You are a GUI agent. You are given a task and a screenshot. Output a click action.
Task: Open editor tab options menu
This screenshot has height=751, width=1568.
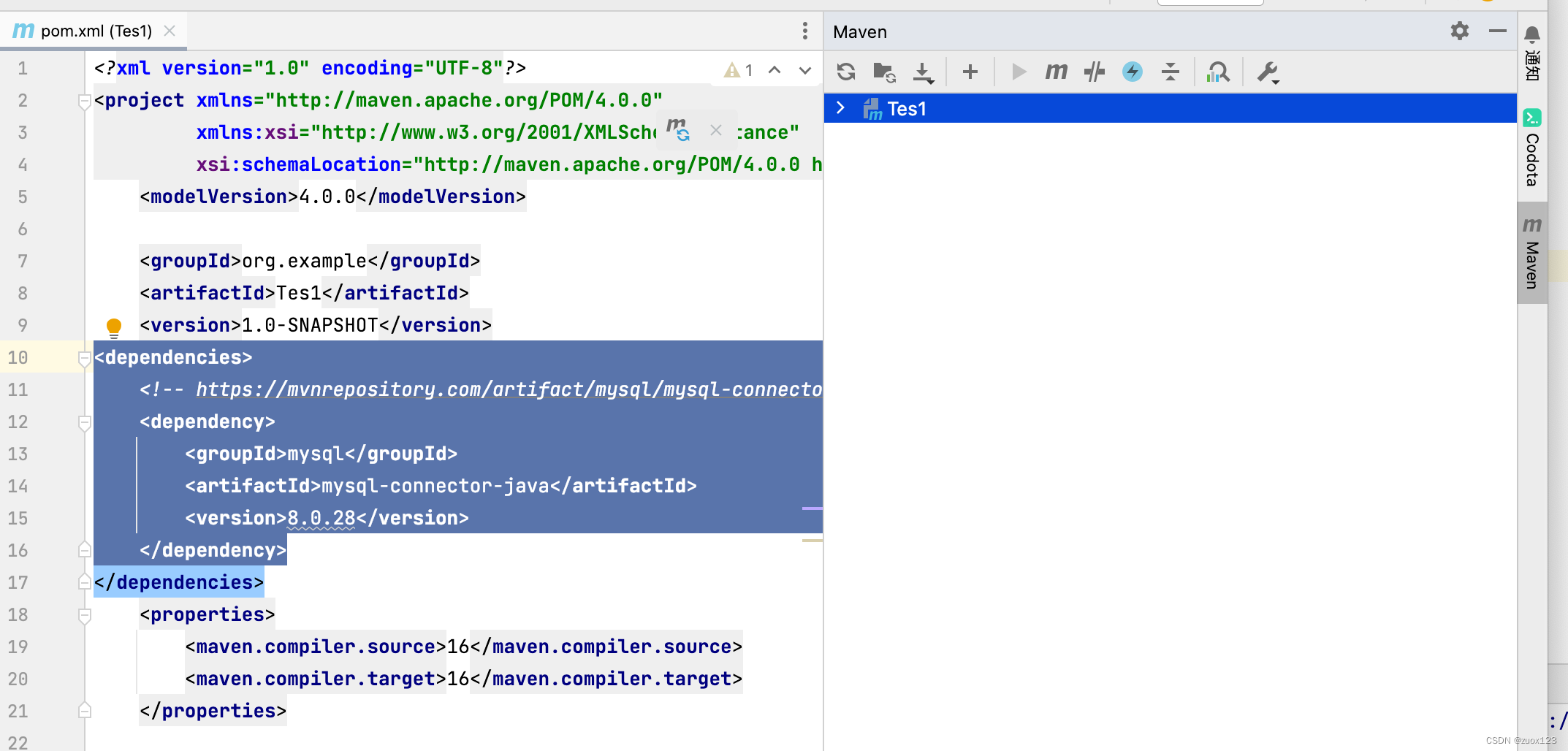tap(804, 31)
